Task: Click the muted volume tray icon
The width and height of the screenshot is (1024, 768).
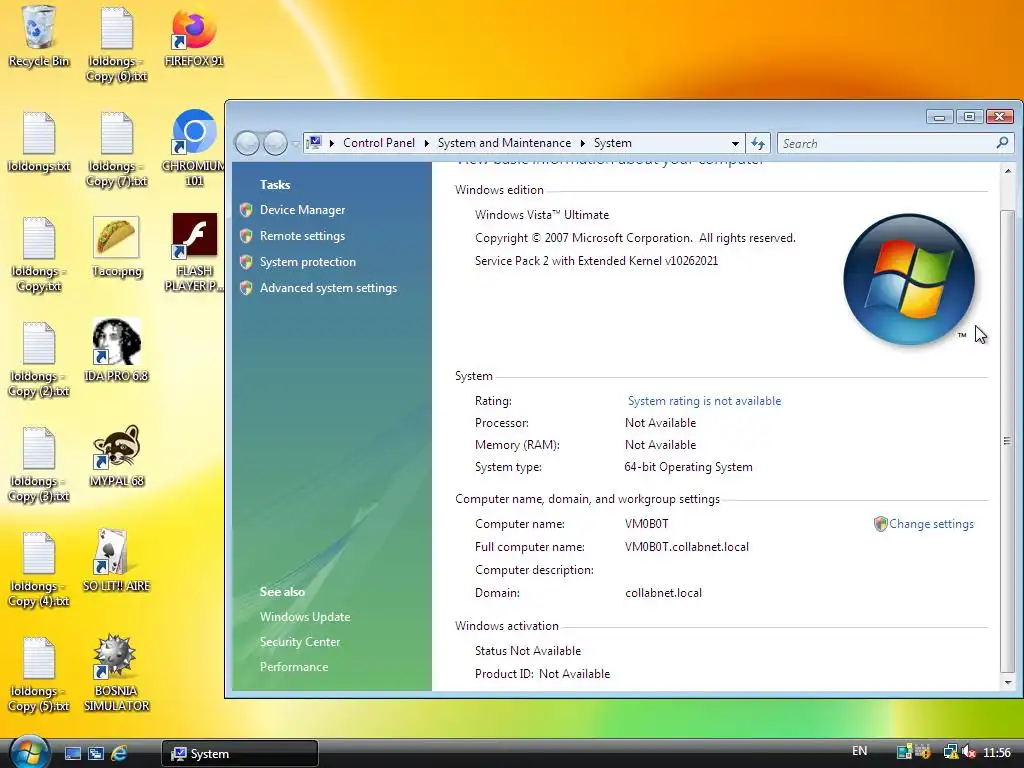Action: click(x=968, y=752)
